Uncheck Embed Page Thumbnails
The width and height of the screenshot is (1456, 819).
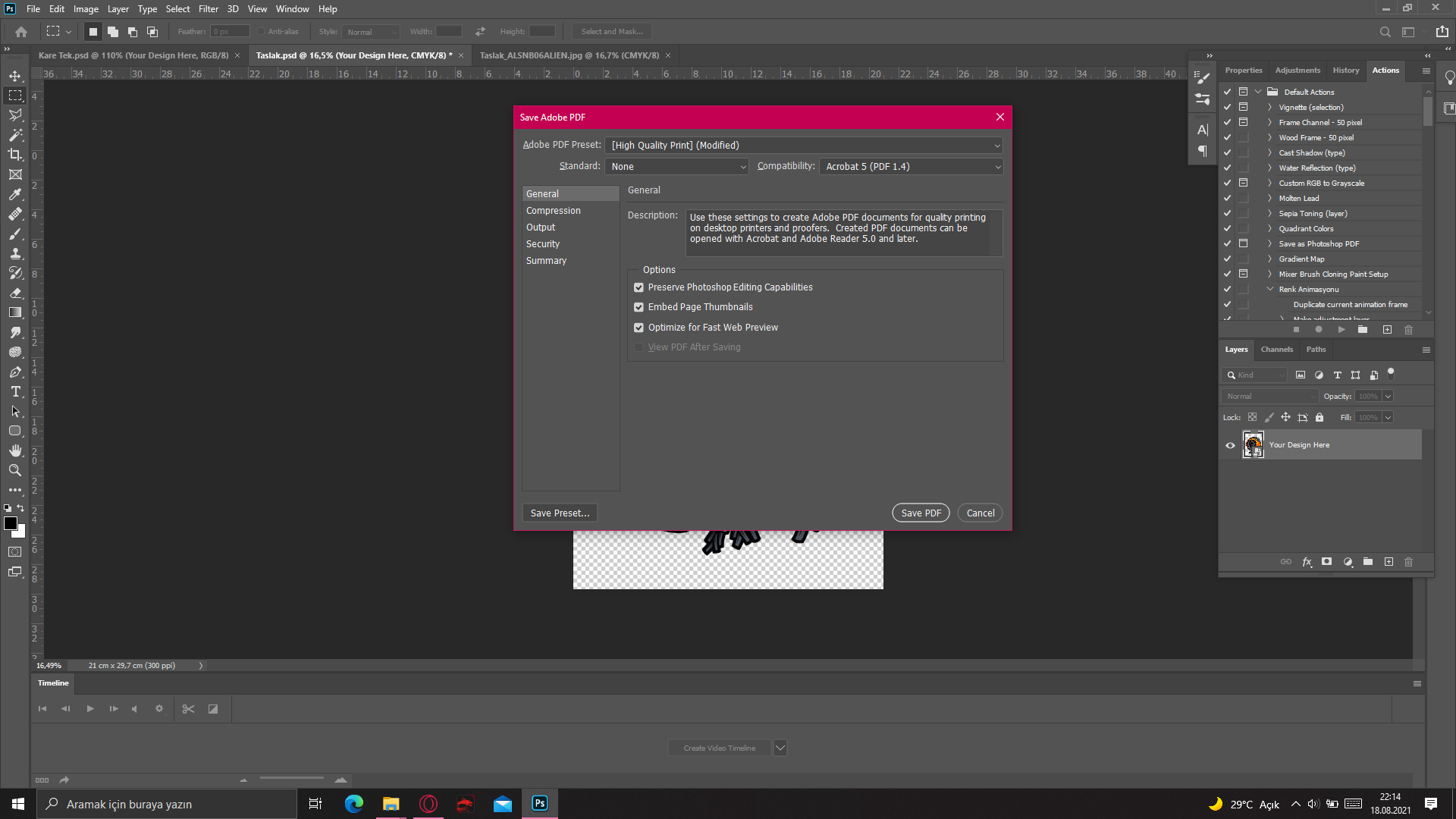pyautogui.click(x=639, y=307)
